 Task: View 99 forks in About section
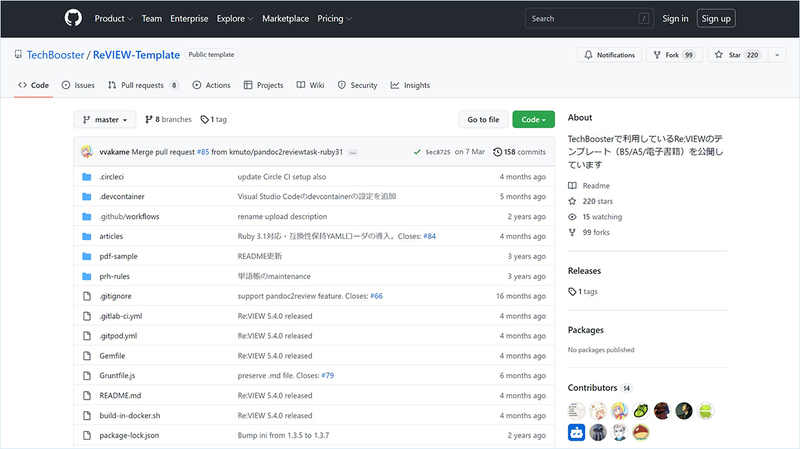(589, 232)
